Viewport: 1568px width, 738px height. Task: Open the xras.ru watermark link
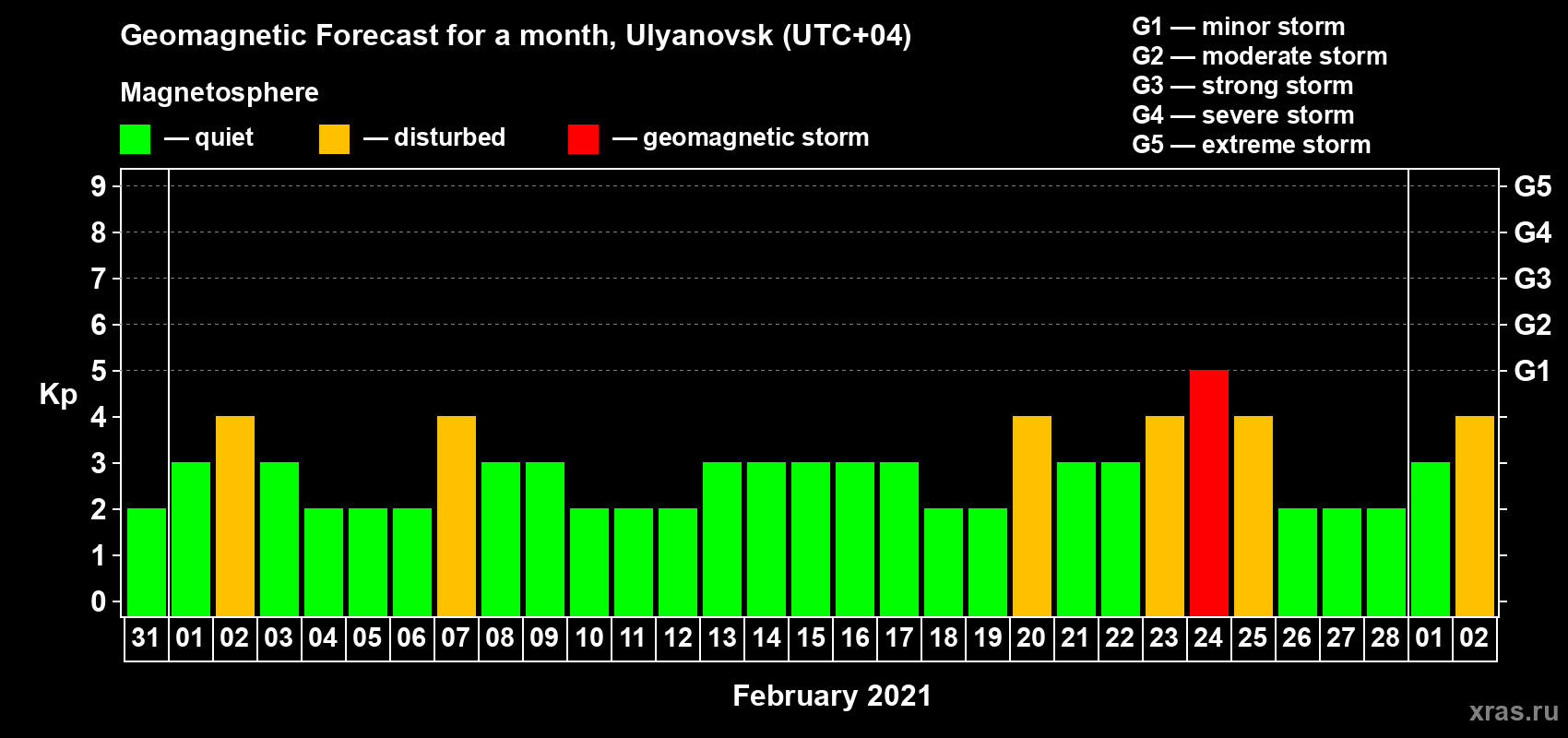click(1513, 711)
